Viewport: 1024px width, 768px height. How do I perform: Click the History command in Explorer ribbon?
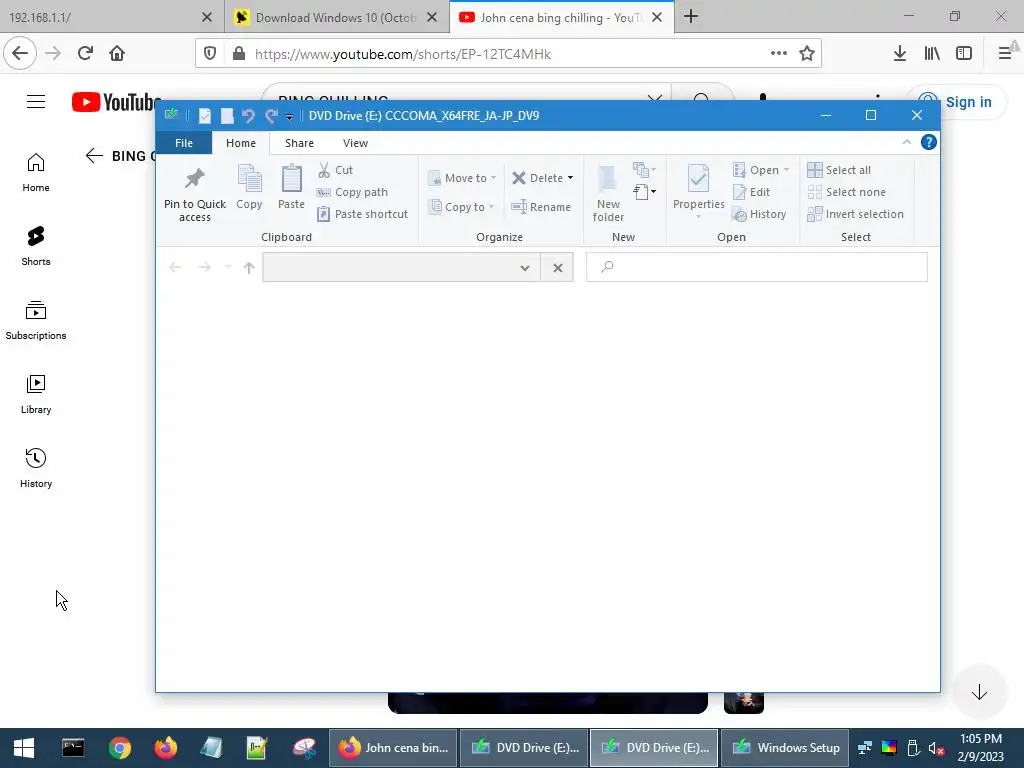(759, 214)
